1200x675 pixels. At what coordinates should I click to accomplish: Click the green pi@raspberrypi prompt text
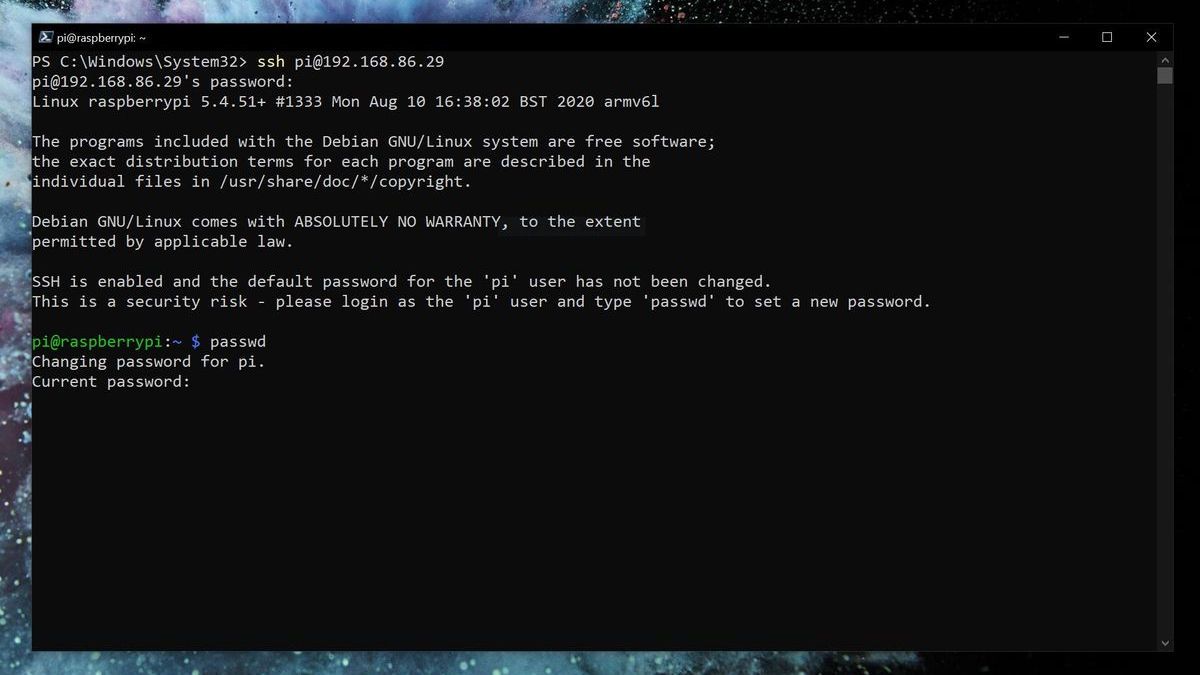pyautogui.click(x=97, y=341)
